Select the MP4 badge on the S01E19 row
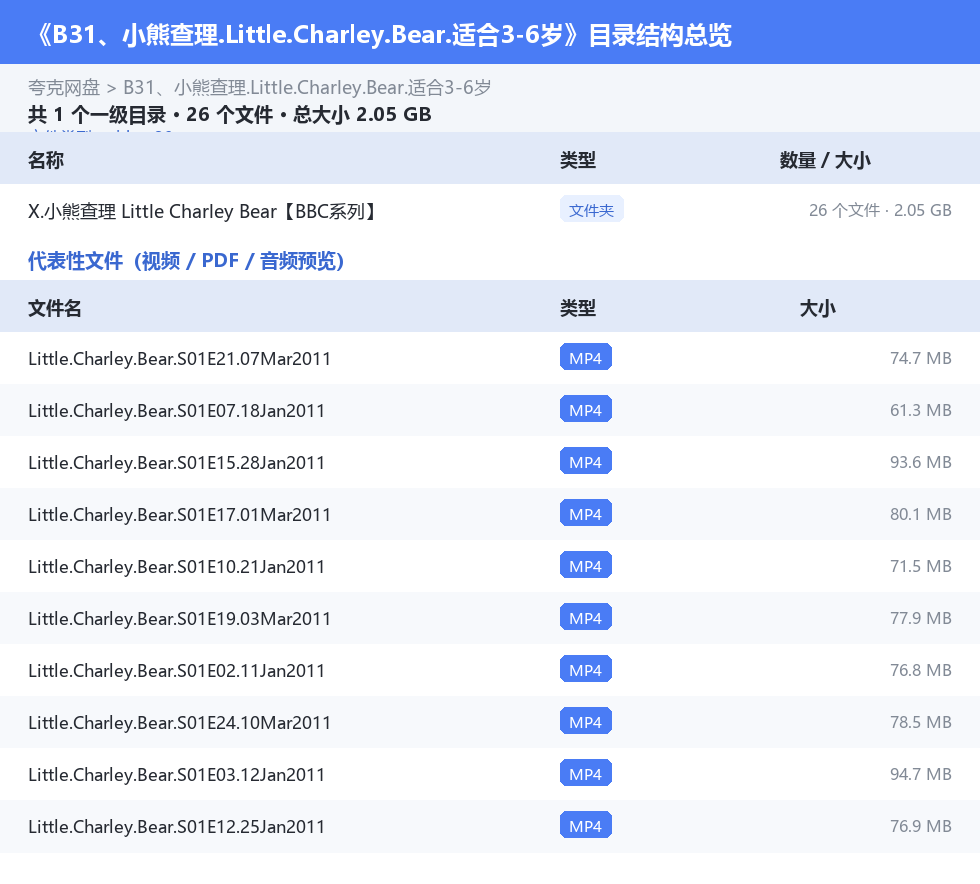 point(586,617)
